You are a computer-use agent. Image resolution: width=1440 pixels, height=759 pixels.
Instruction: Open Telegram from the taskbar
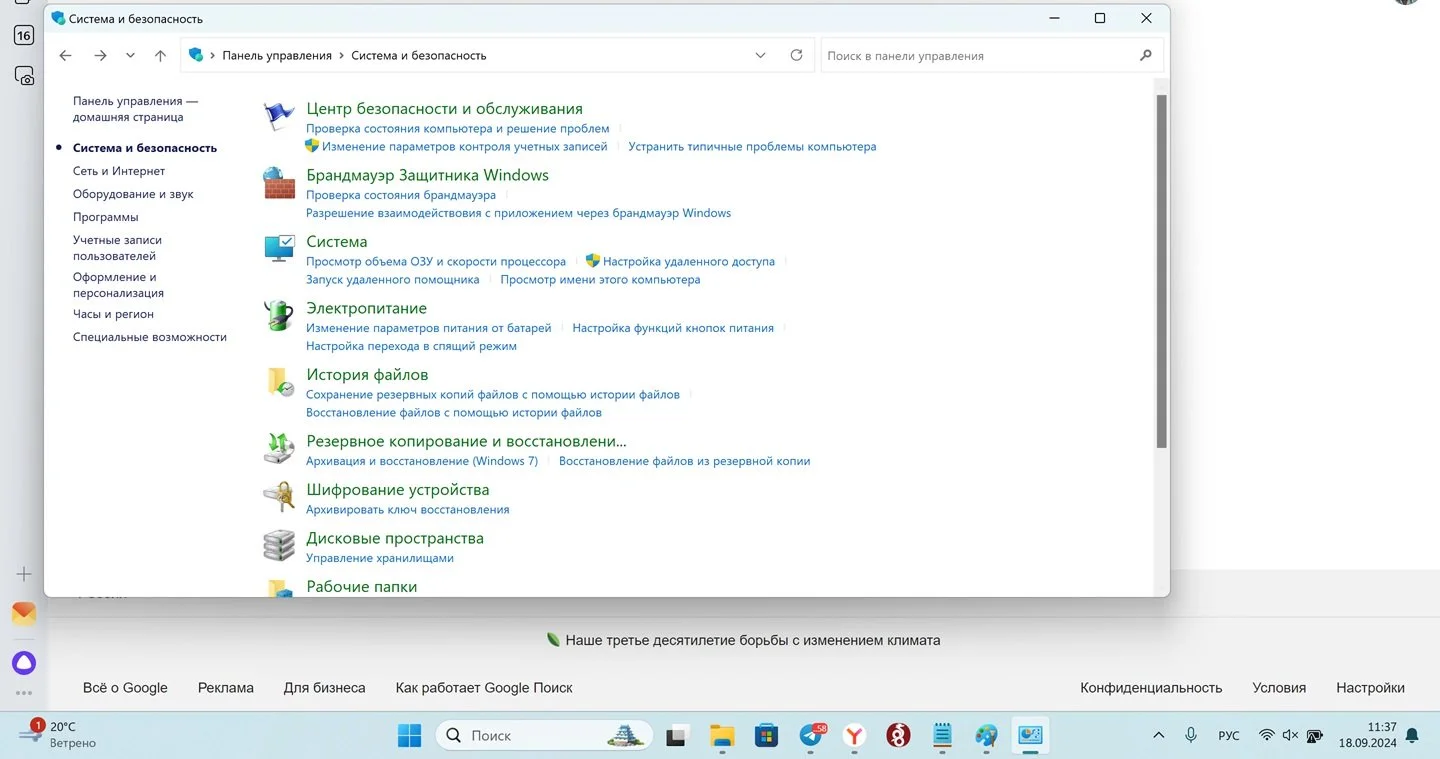coord(812,735)
